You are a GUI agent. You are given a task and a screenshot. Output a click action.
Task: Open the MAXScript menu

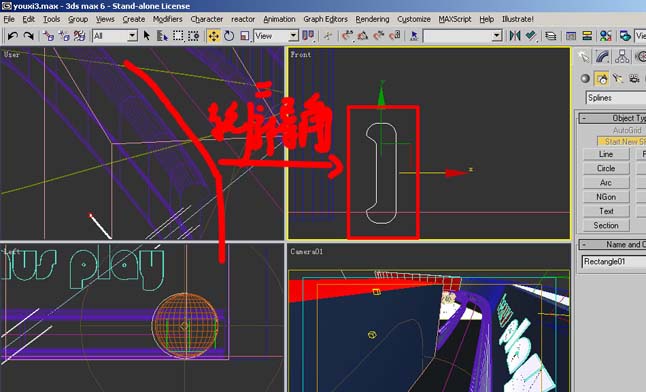pos(455,19)
